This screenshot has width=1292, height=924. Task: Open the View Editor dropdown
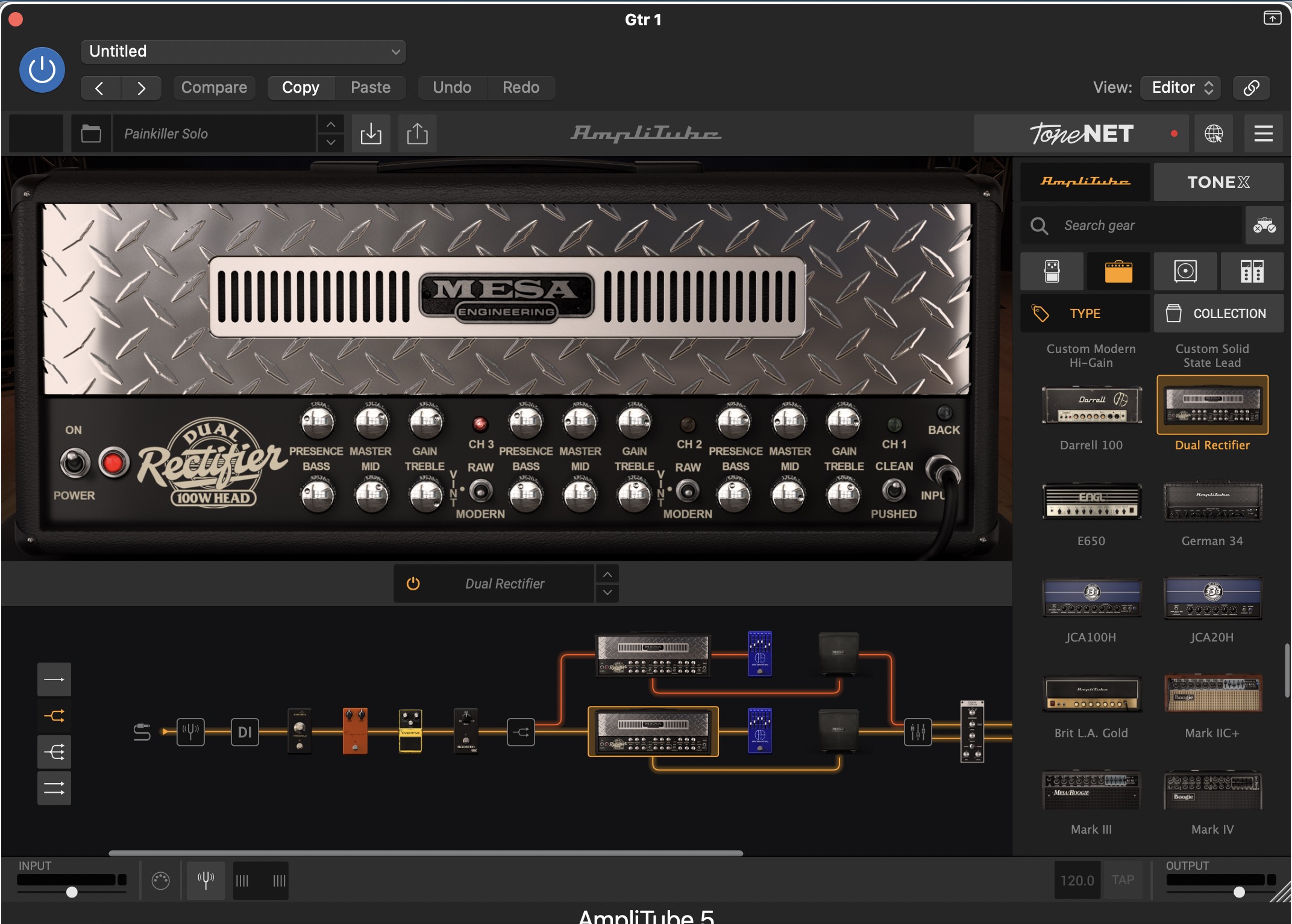tap(1180, 87)
